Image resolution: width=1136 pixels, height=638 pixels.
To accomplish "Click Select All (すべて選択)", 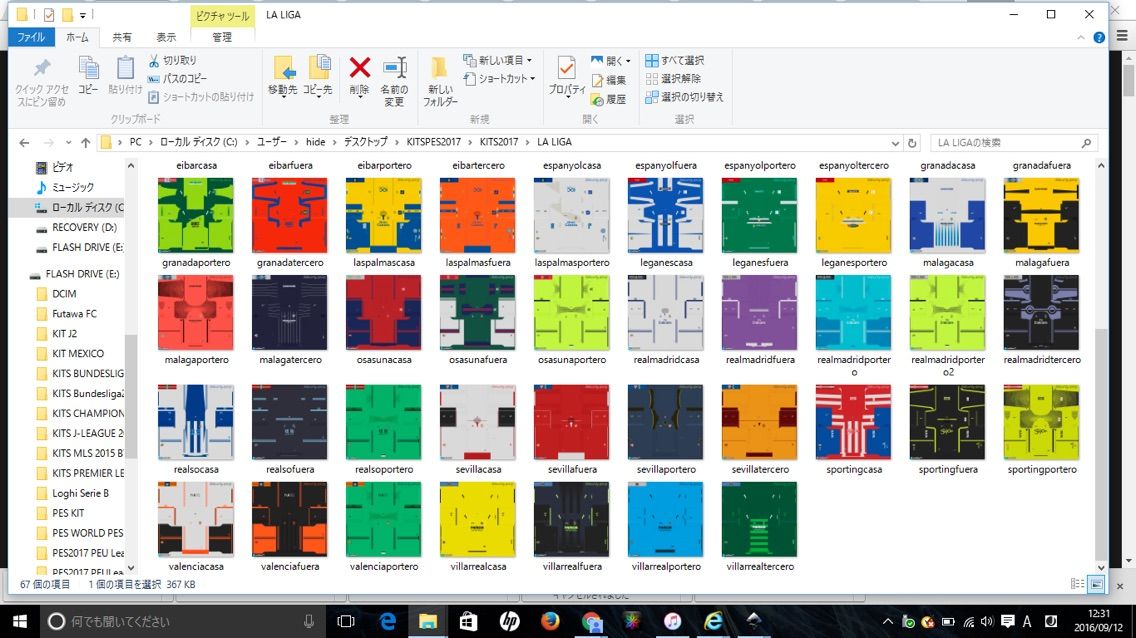I will (674, 60).
